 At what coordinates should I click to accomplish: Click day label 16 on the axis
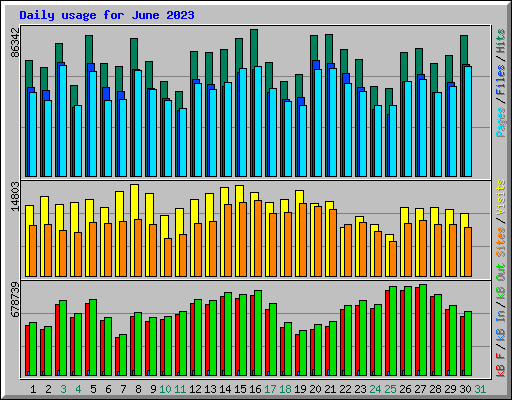point(255,389)
